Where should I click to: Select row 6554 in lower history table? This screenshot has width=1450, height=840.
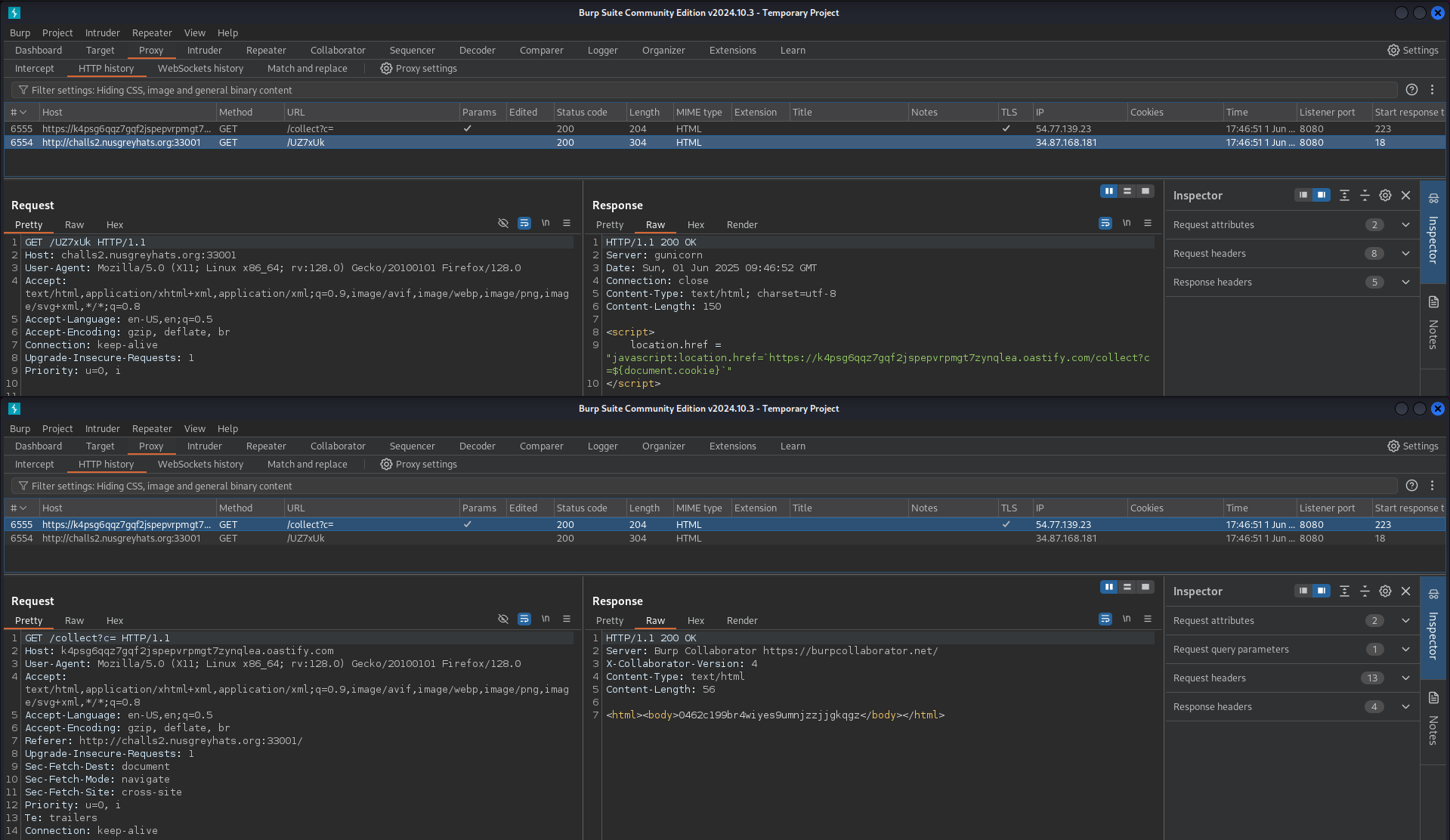click(725, 538)
